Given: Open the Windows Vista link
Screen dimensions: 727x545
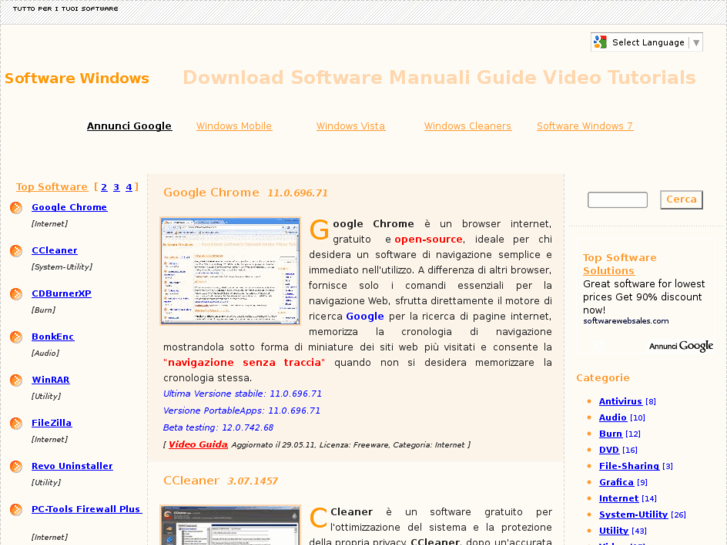Looking at the screenshot, I should (351, 126).
